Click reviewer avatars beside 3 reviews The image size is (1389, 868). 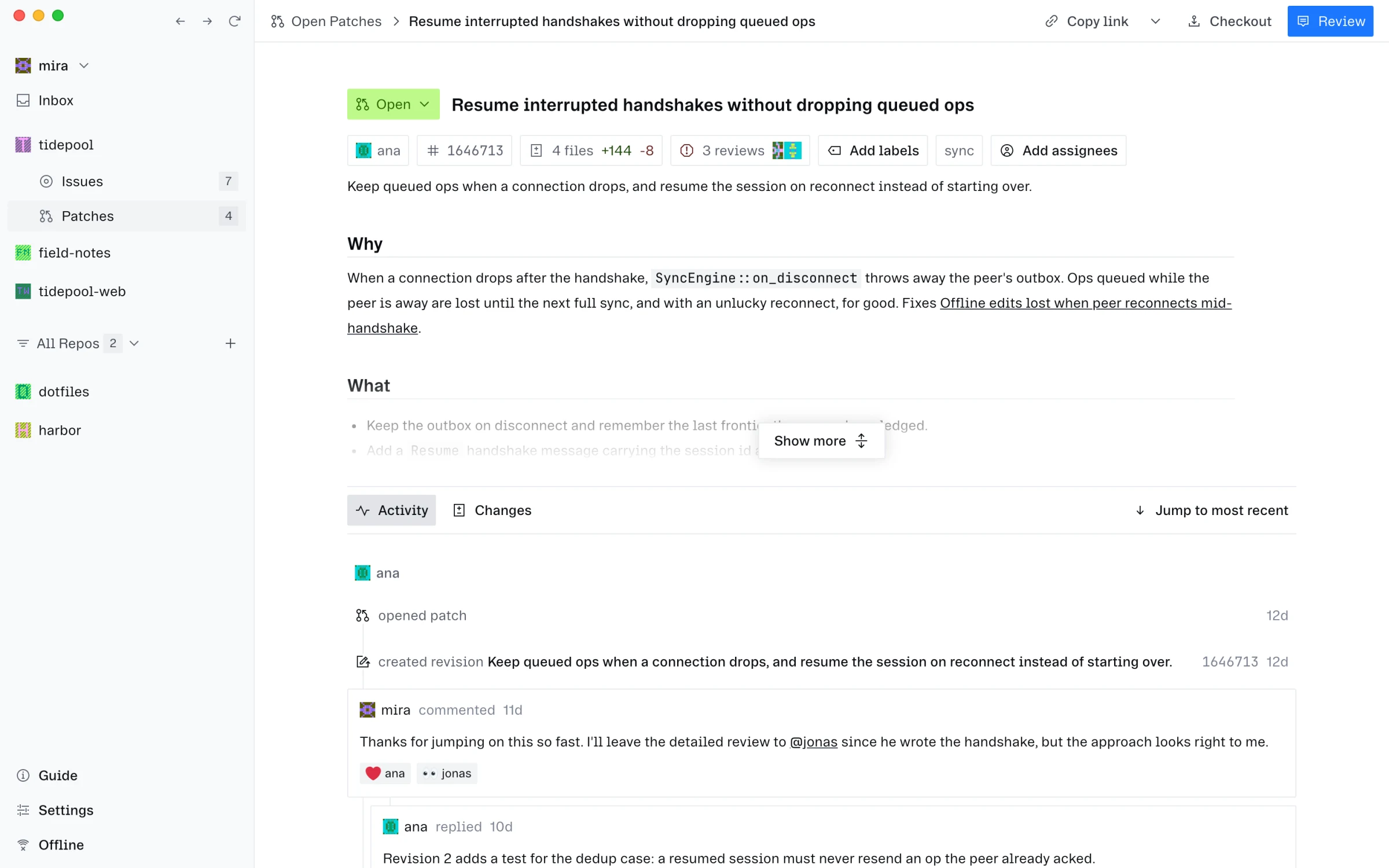coord(787,150)
